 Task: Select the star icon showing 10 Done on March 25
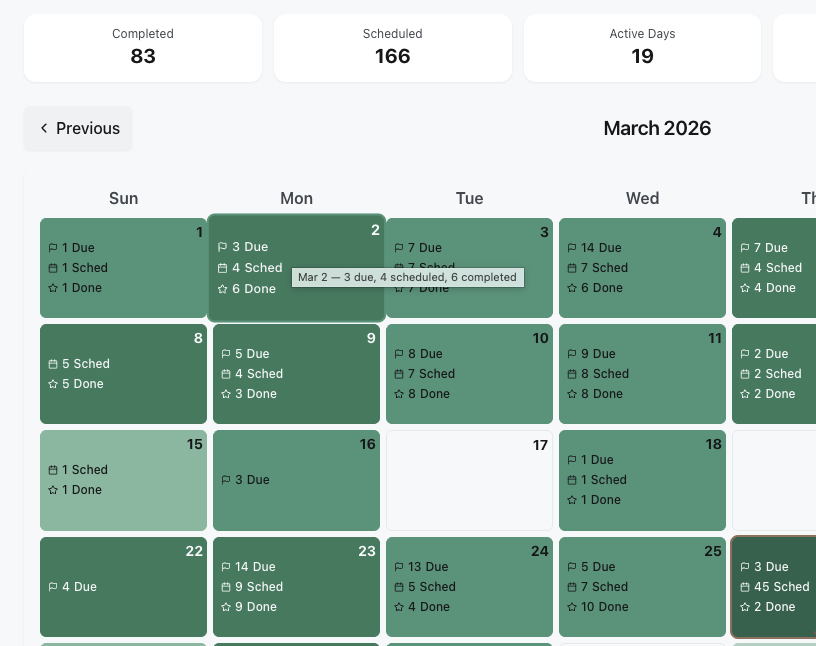tap(571, 607)
